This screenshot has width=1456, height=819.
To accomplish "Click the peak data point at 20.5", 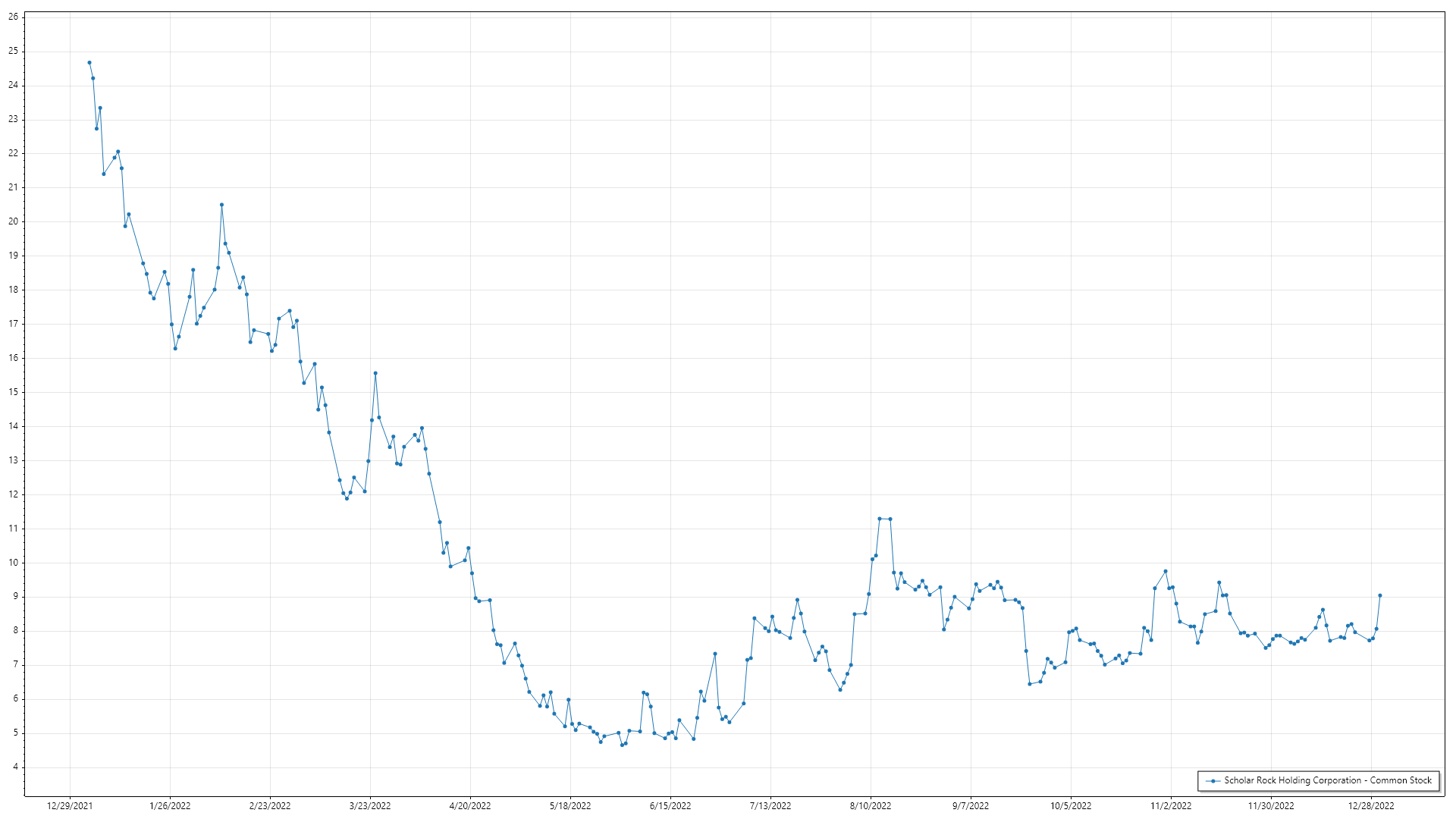I will pyautogui.click(x=221, y=205).
